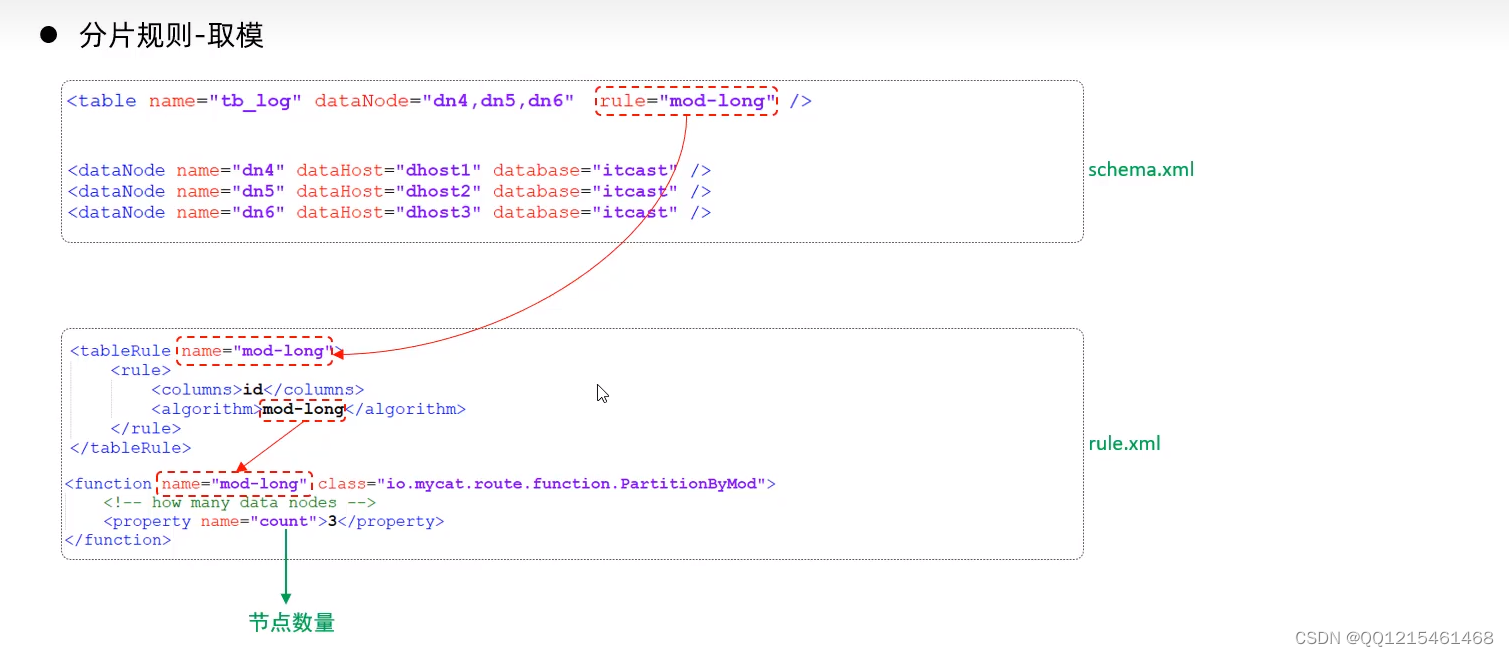Screen dimensions: 1509x656
Task: Click the "id" value inside columns
Action: tap(253, 390)
